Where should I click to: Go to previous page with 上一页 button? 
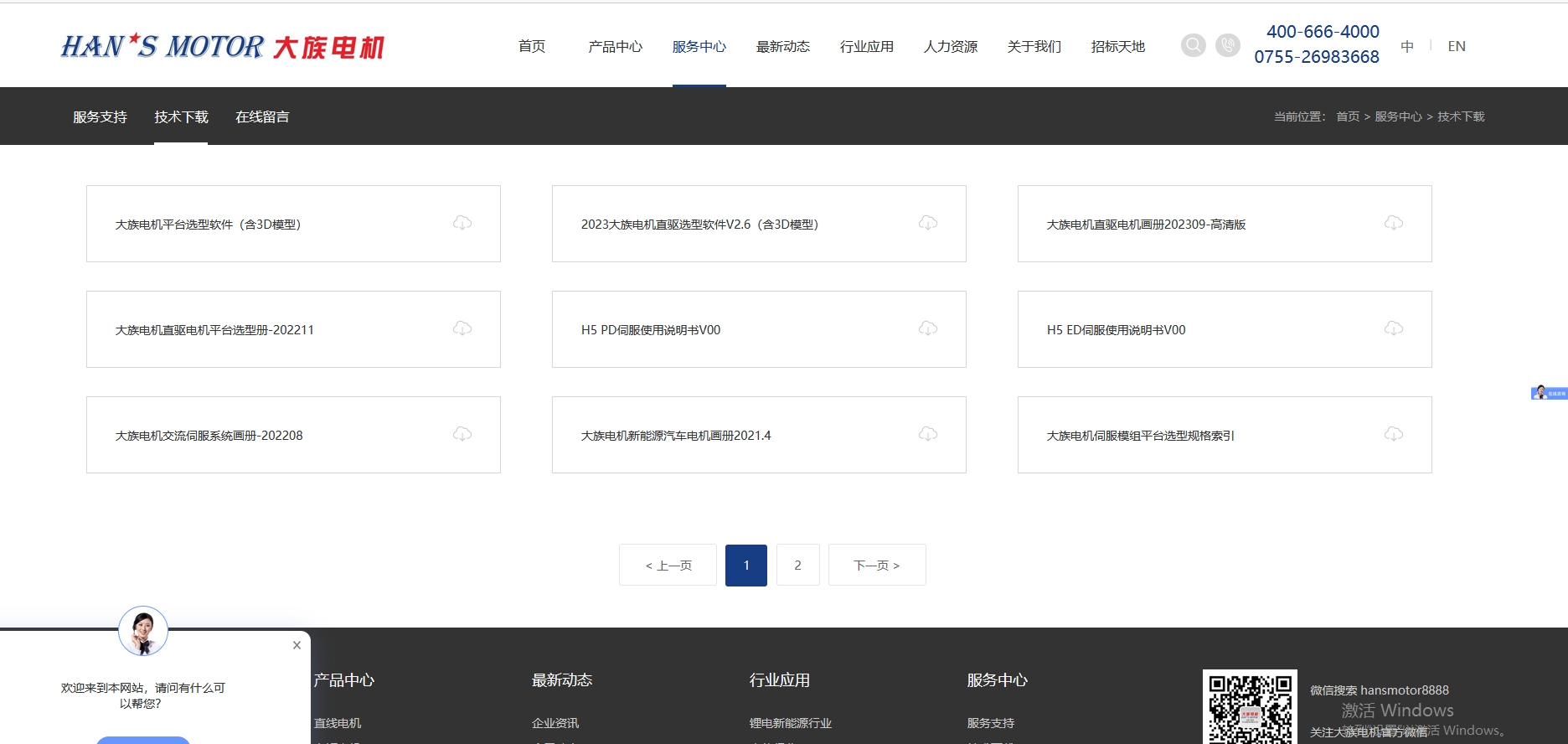pos(668,565)
